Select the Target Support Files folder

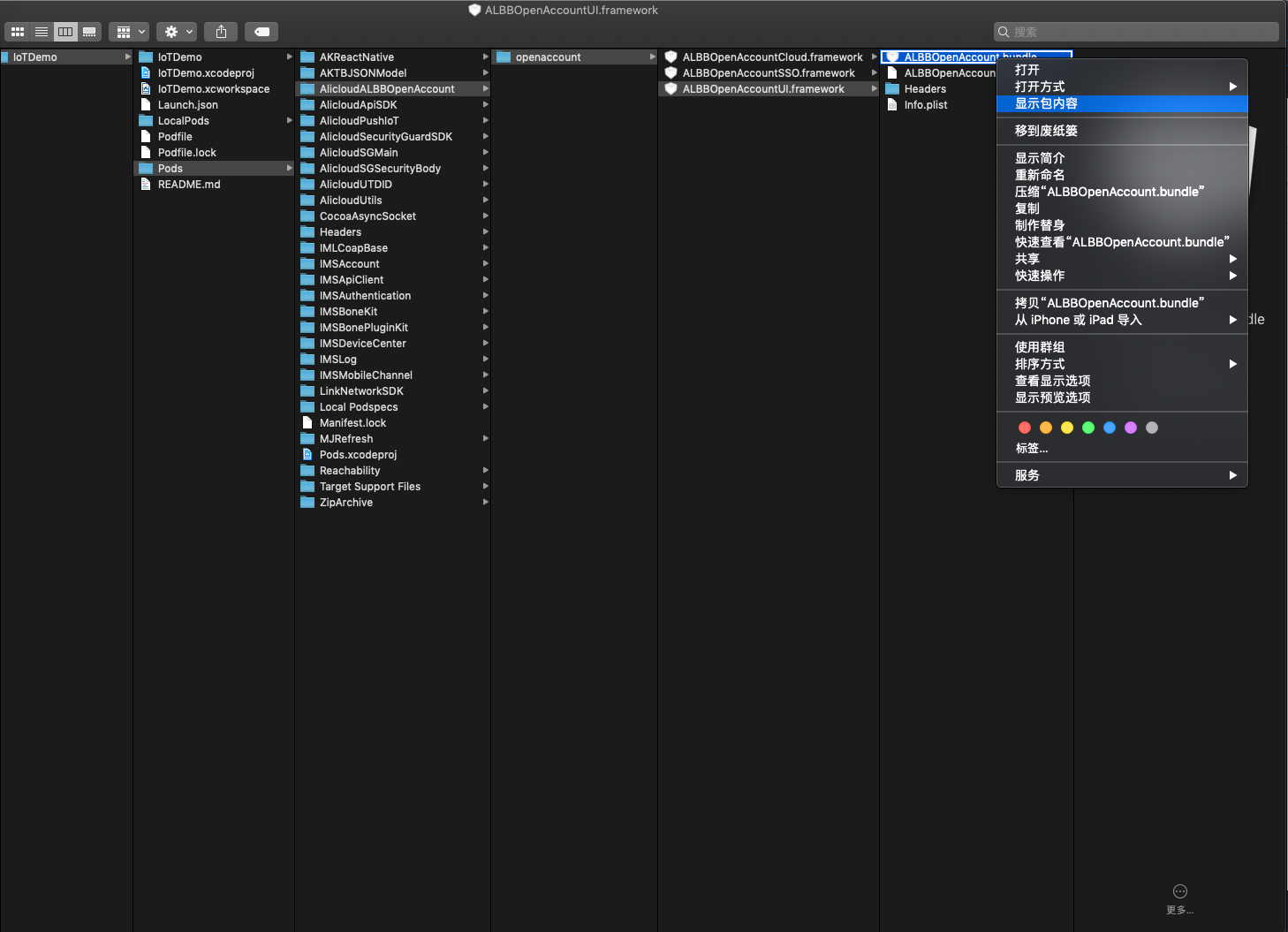392,487
